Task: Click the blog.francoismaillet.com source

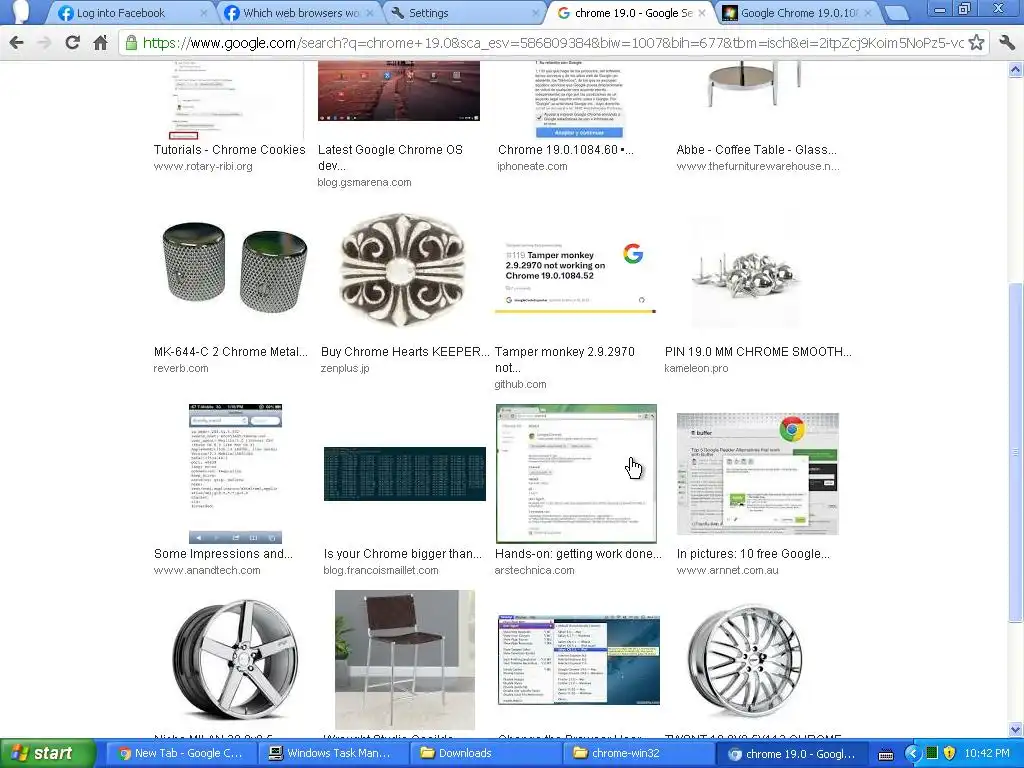Action: (381, 570)
